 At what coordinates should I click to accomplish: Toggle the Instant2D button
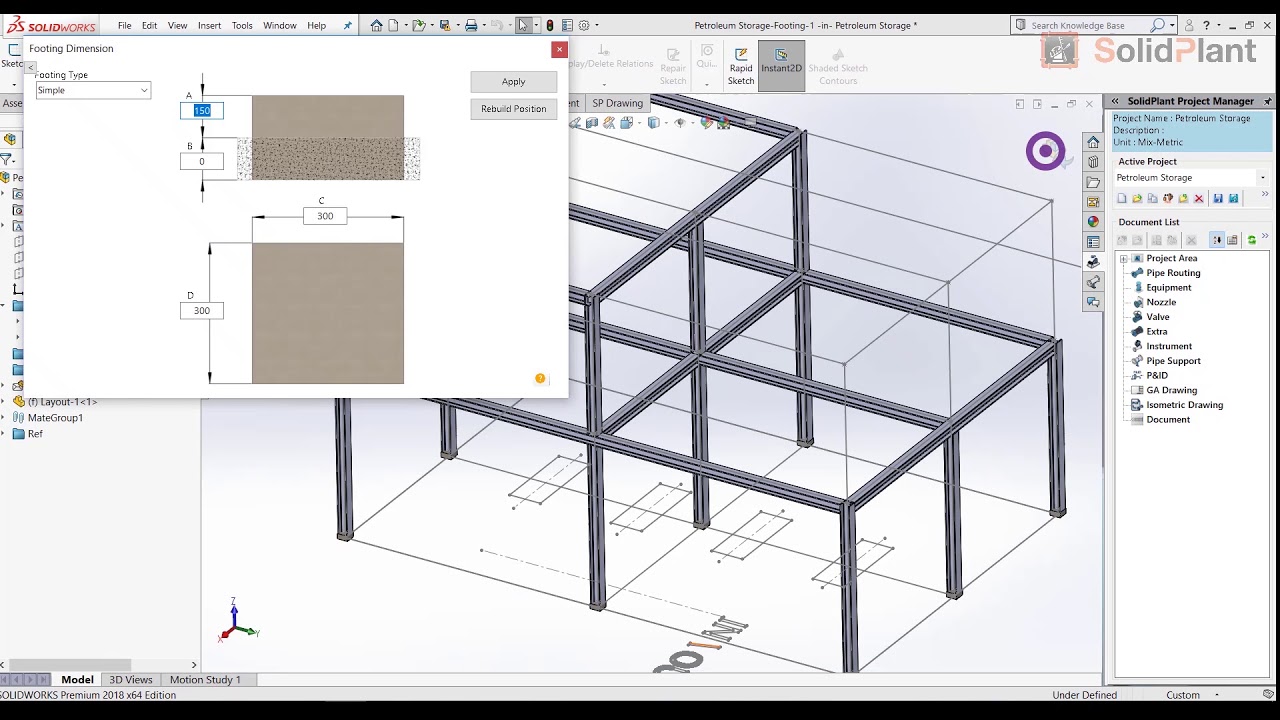point(781,66)
